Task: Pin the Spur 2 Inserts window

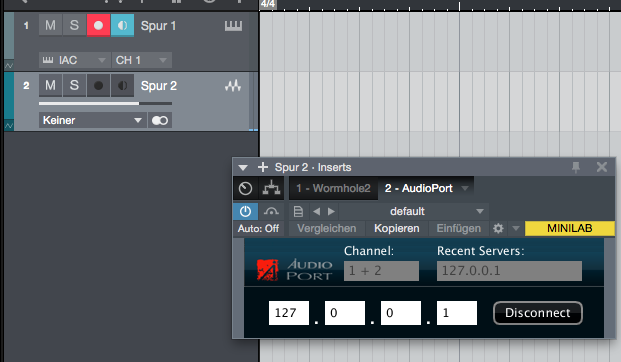Action: point(576,167)
